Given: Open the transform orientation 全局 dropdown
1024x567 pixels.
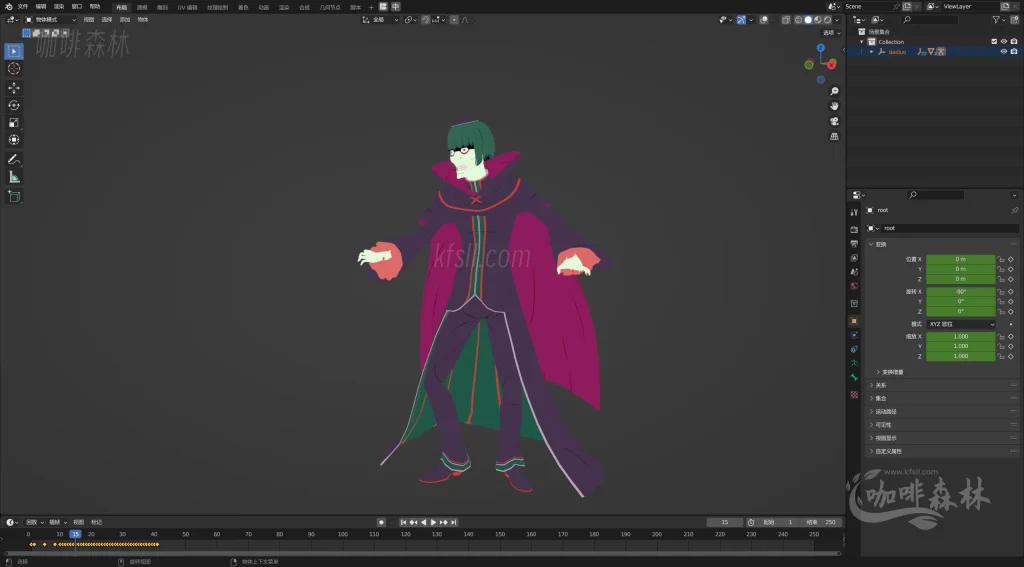Looking at the screenshot, I should coord(381,20).
